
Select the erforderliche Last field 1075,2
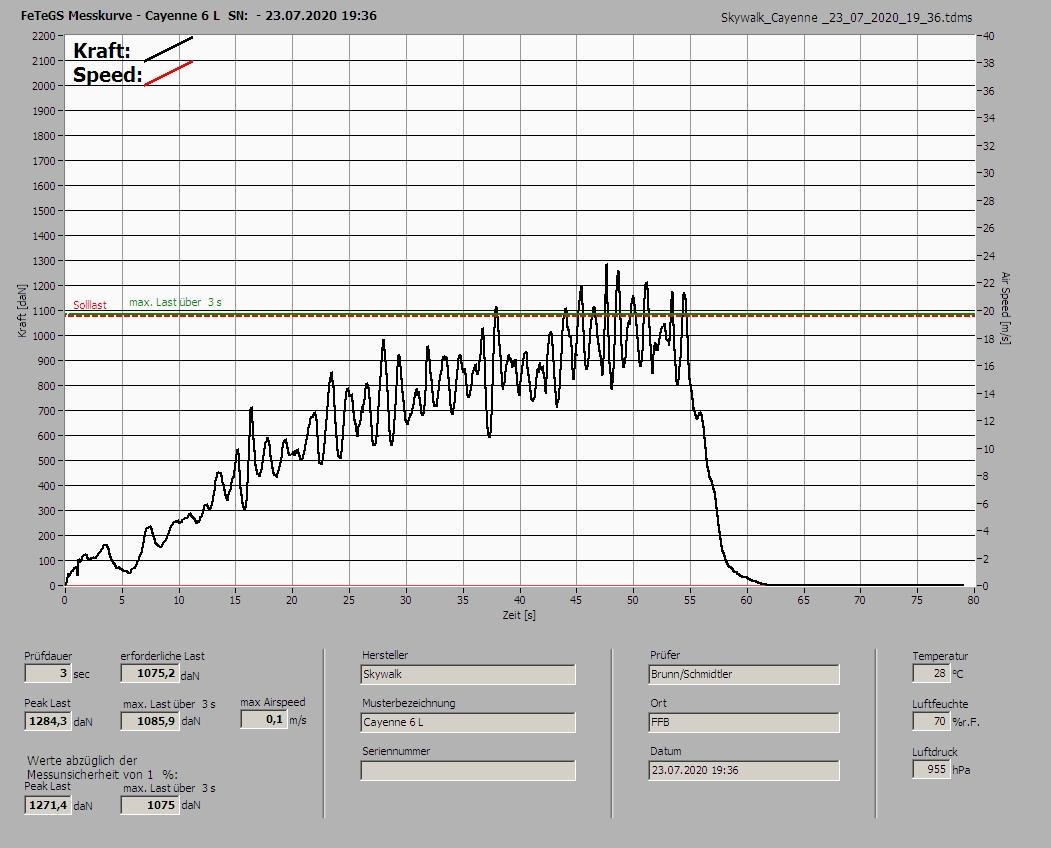(149, 673)
